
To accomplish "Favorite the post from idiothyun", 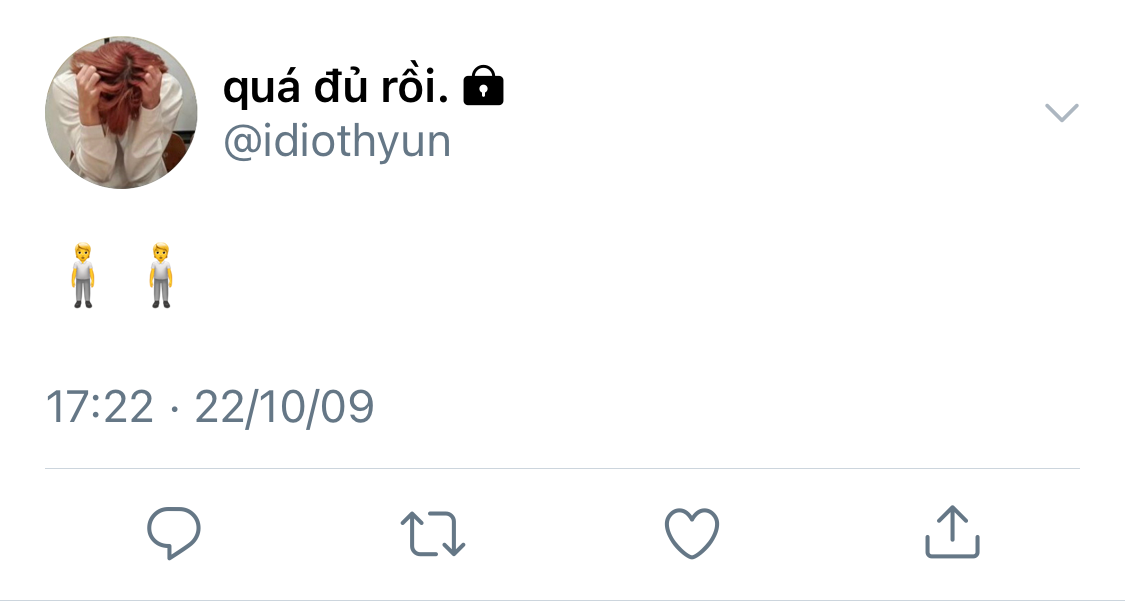I will (692, 533).
